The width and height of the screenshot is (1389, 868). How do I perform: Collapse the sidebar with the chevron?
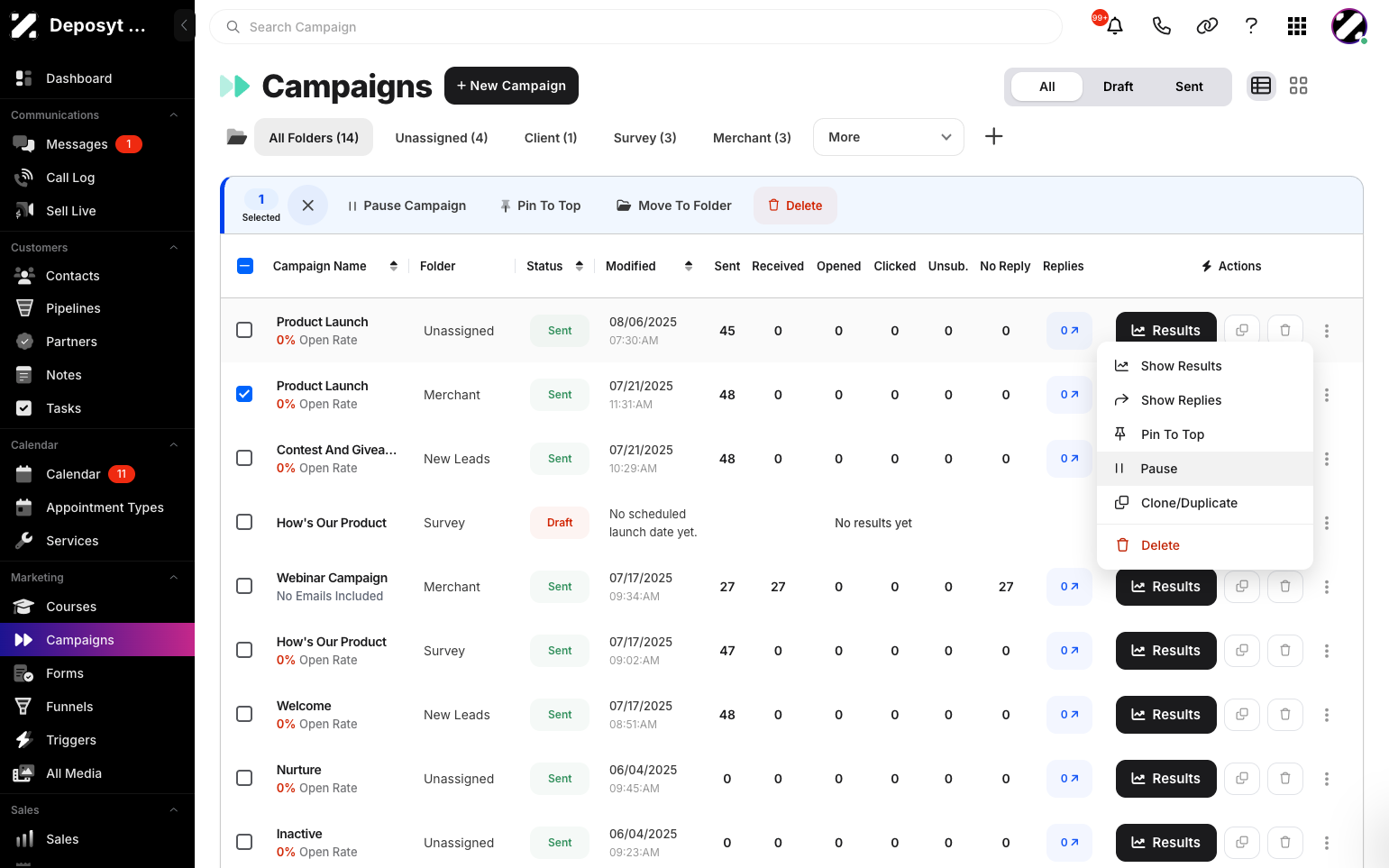pos(184,25)
